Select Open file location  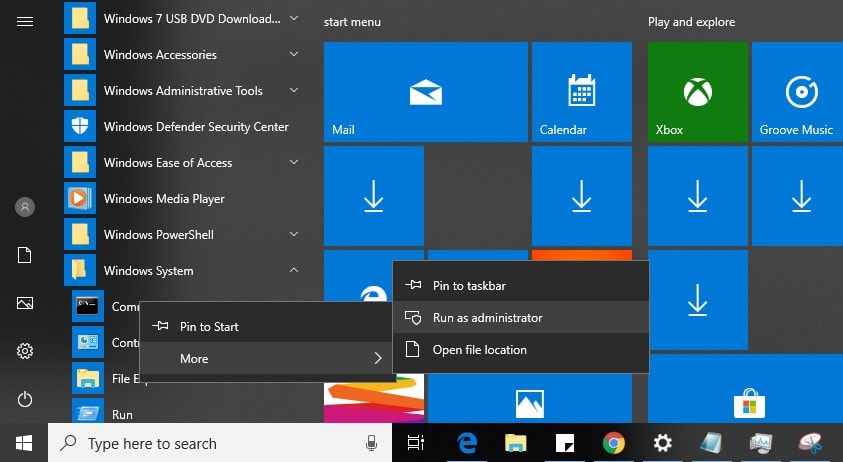pyautogui.click(x=479, y=350)
